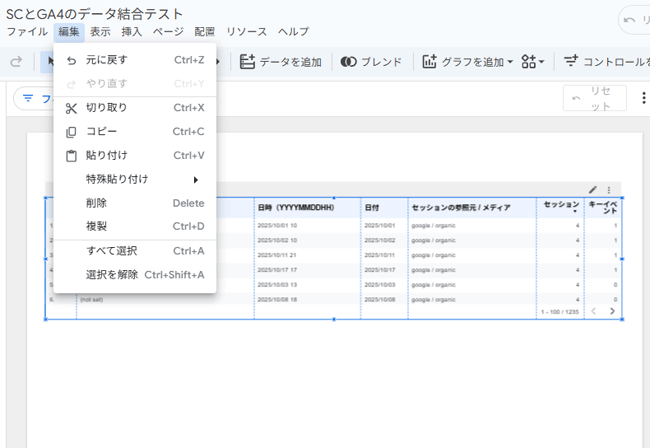Screen dimensions: 650x448
Task: Click the pagination text 1 - 100 / 1235
Action: [x=560, y=312]
